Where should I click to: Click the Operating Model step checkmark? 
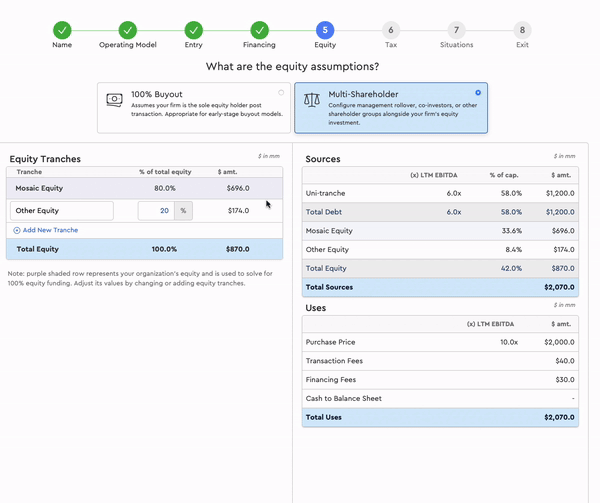click(127, 30)
